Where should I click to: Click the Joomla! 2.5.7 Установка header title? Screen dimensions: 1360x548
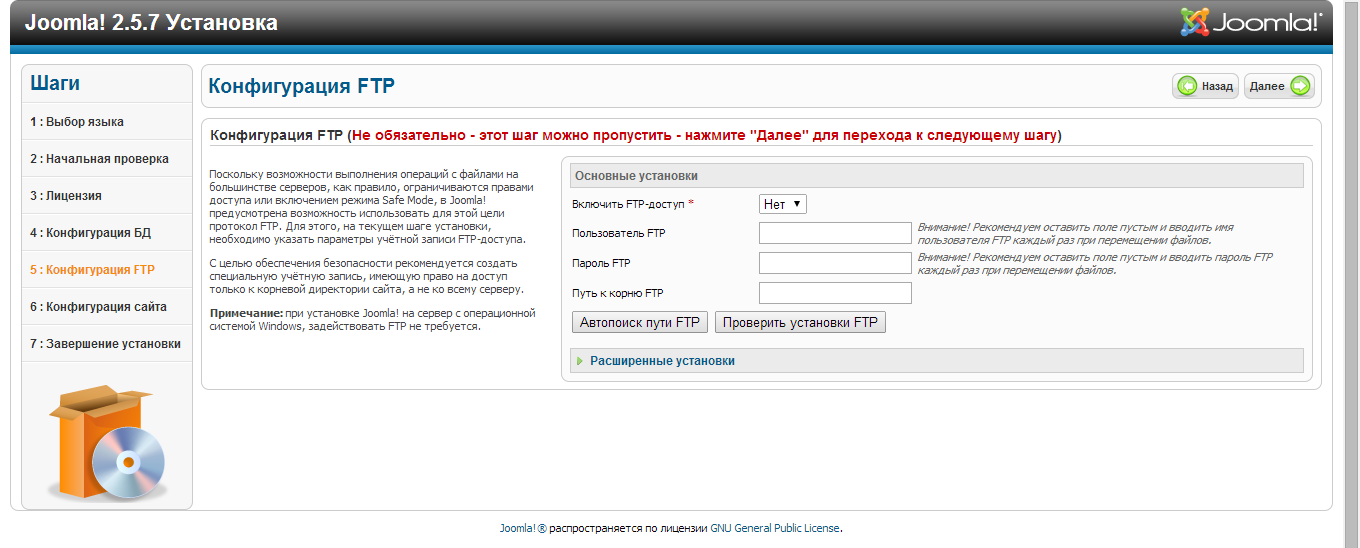[x=151, y=22]
